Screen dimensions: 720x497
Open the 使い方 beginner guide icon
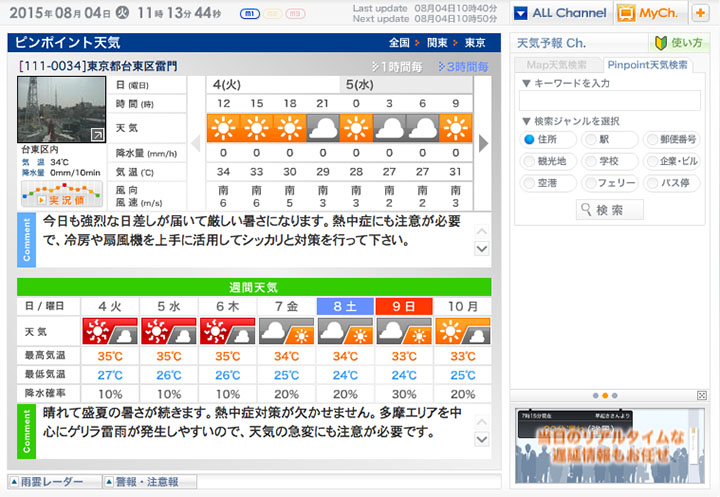[680, 43]
